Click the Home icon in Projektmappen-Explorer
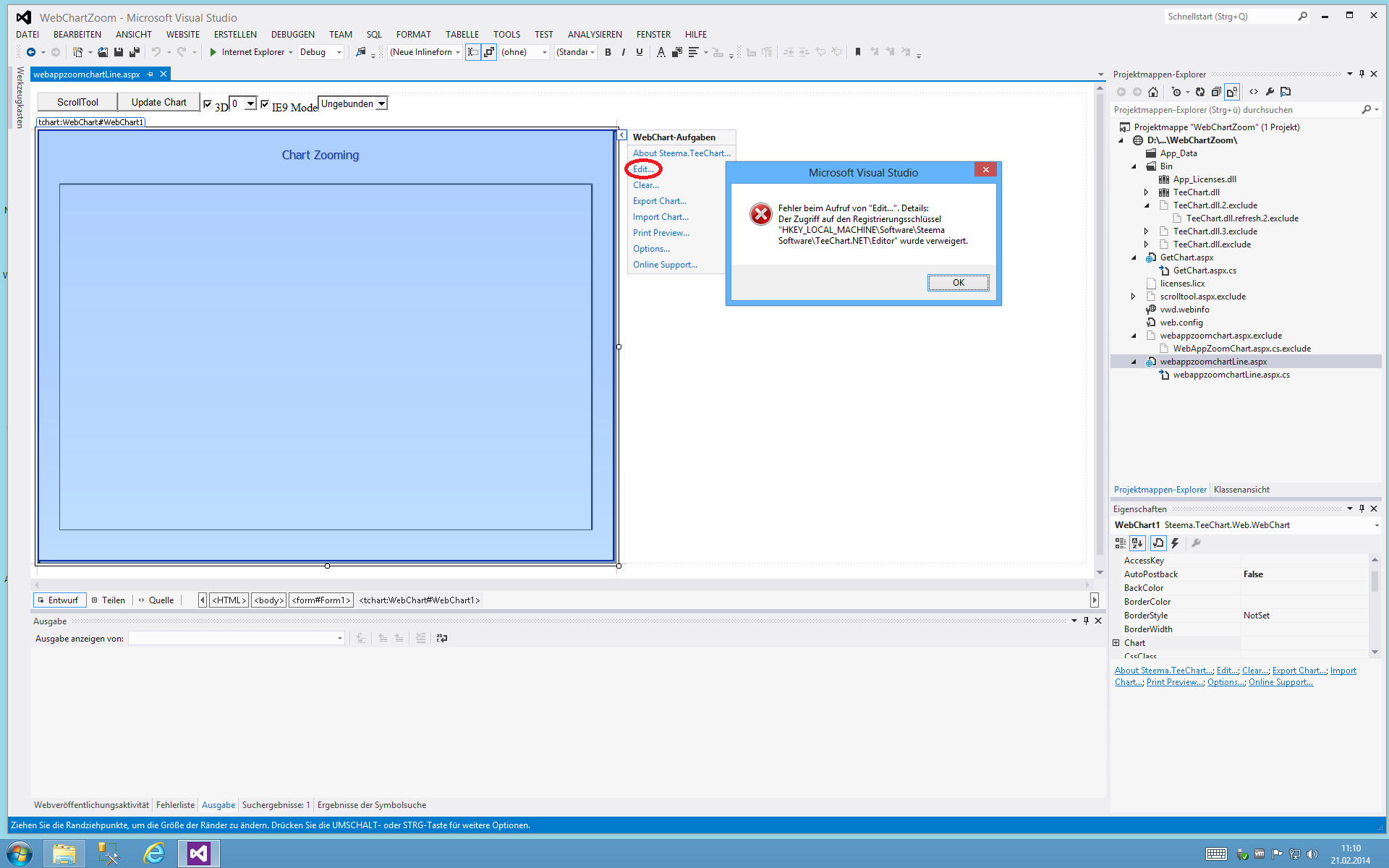1389x868 pixels. (1153, 92)
